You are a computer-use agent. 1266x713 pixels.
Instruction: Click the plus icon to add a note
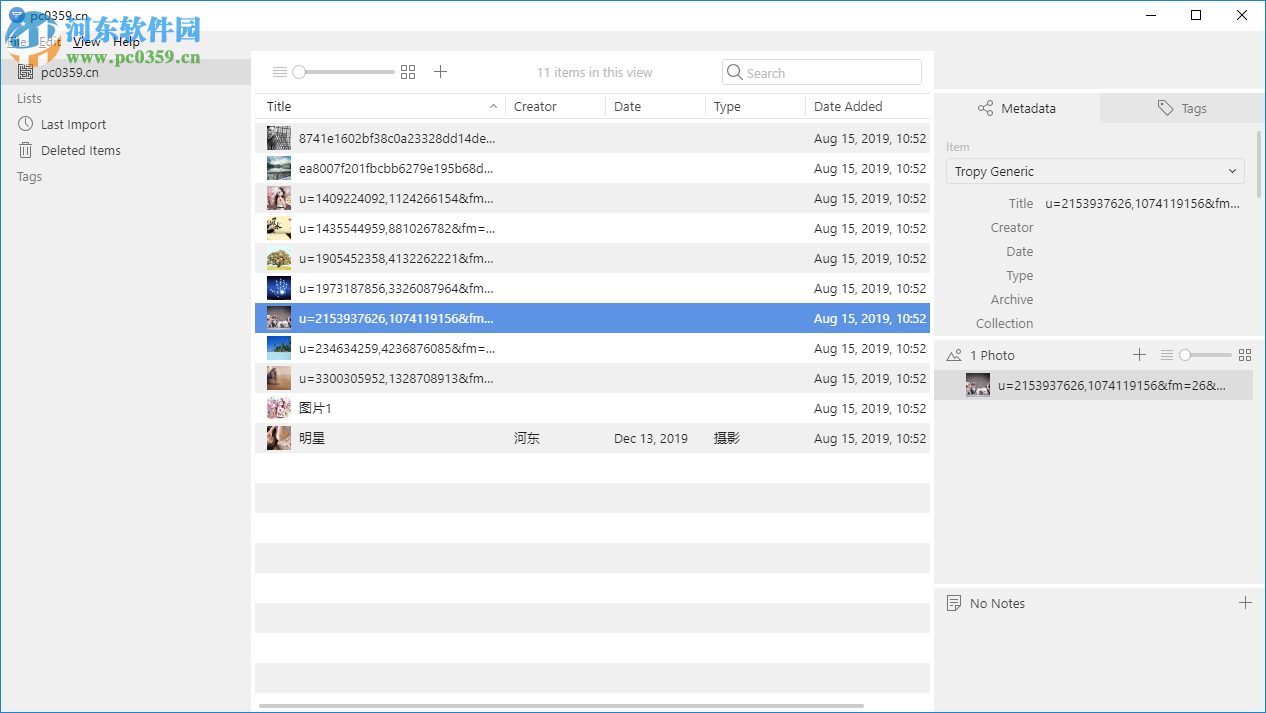tap(1245, 602)
